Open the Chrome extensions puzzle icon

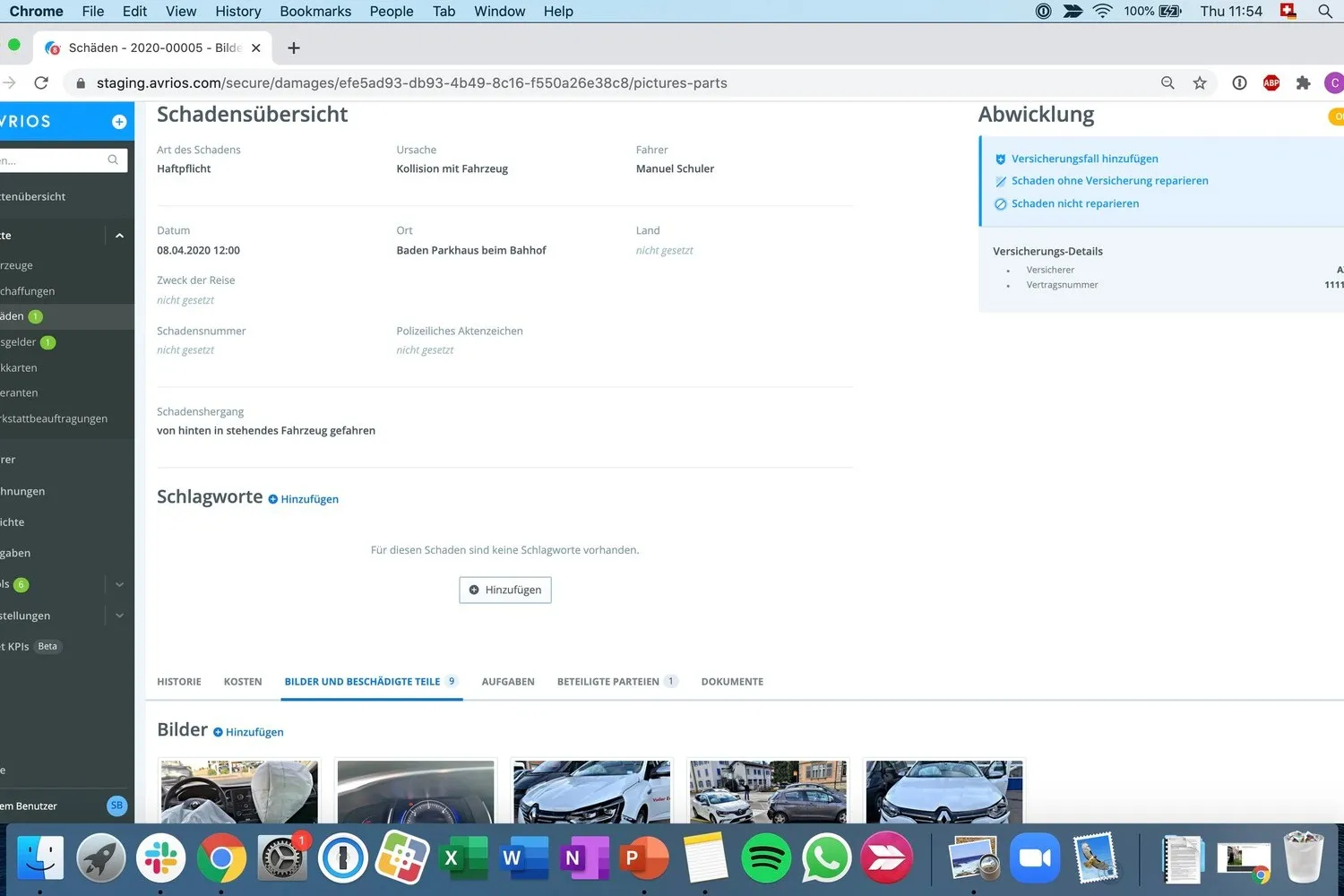click(x=1304, y=82)
